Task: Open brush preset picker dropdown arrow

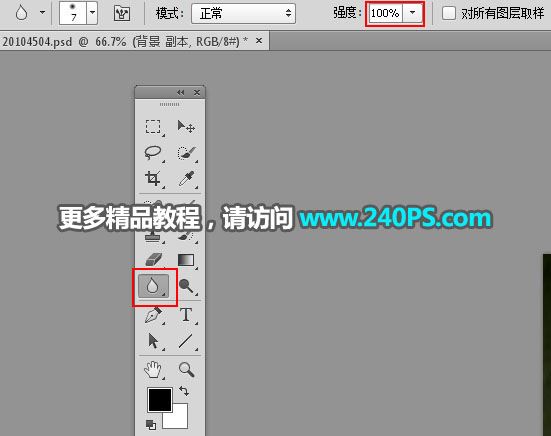Action: click(x=92, y=13)
